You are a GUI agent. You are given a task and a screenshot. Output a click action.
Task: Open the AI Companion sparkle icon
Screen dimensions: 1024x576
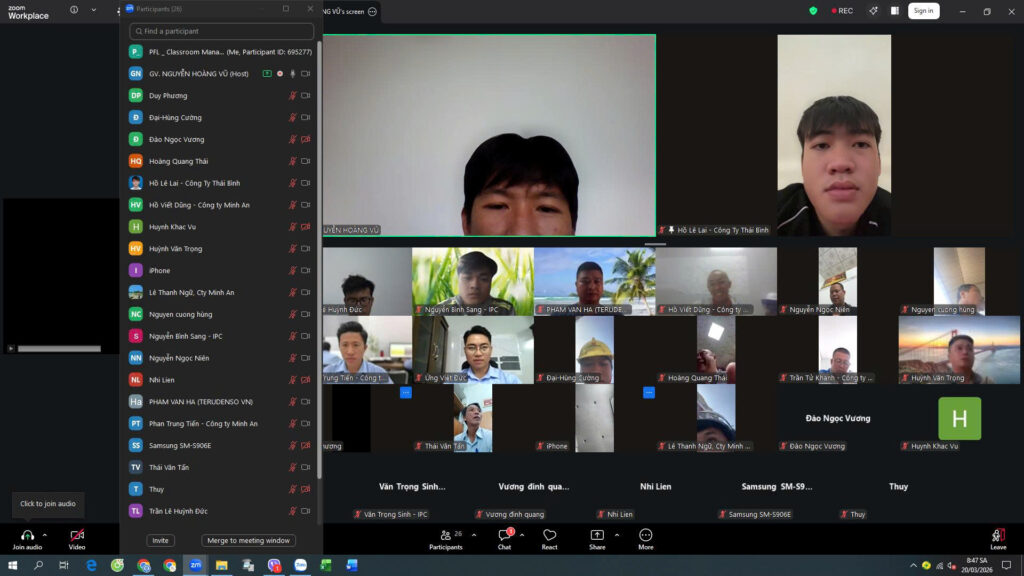click(873, 11)
